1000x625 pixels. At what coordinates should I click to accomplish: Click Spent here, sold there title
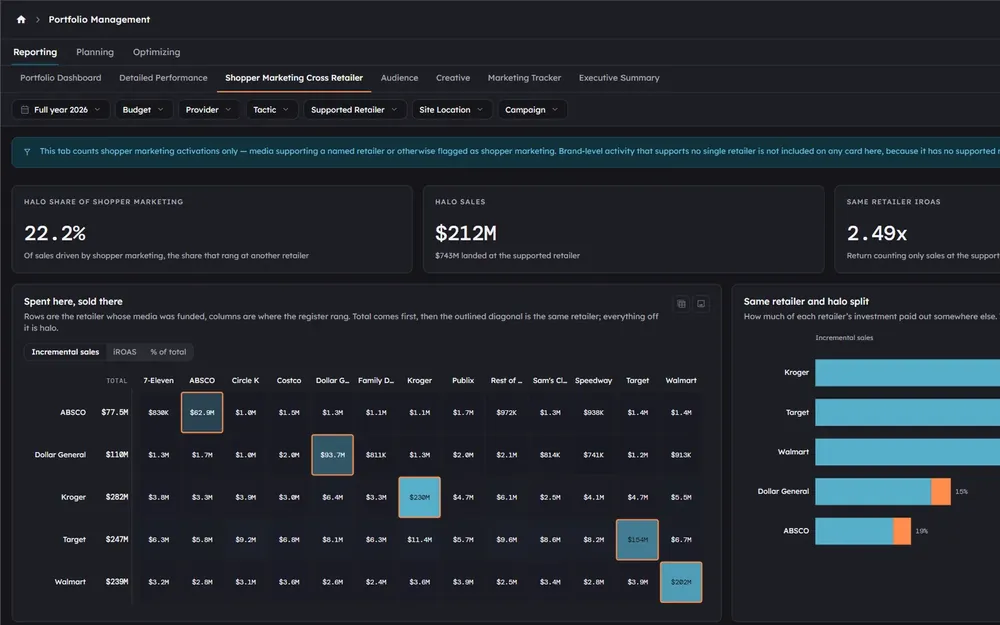73,302
